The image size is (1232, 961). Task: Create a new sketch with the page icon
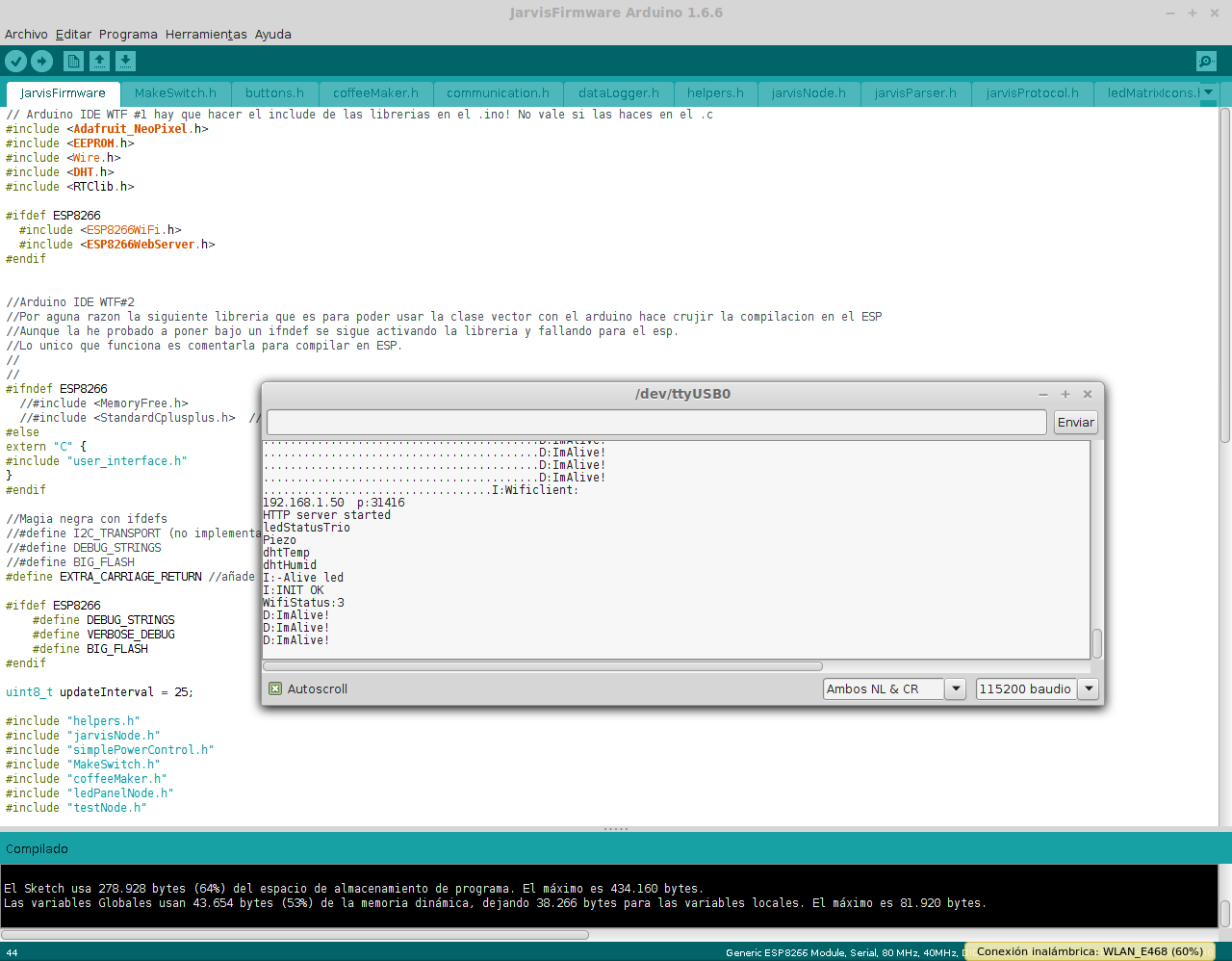(x=73, y=62)
